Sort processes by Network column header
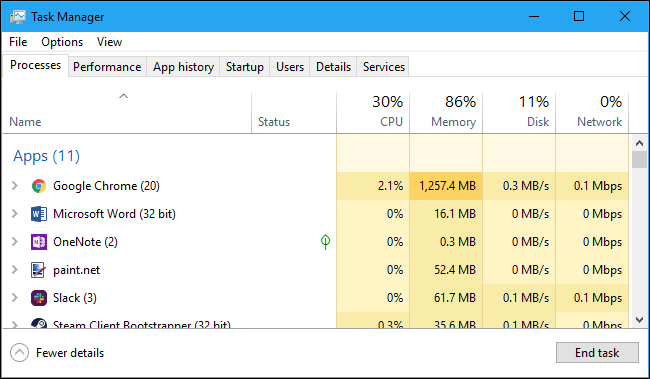This screenshot has width=650, height=379. [x=592, y=112]
